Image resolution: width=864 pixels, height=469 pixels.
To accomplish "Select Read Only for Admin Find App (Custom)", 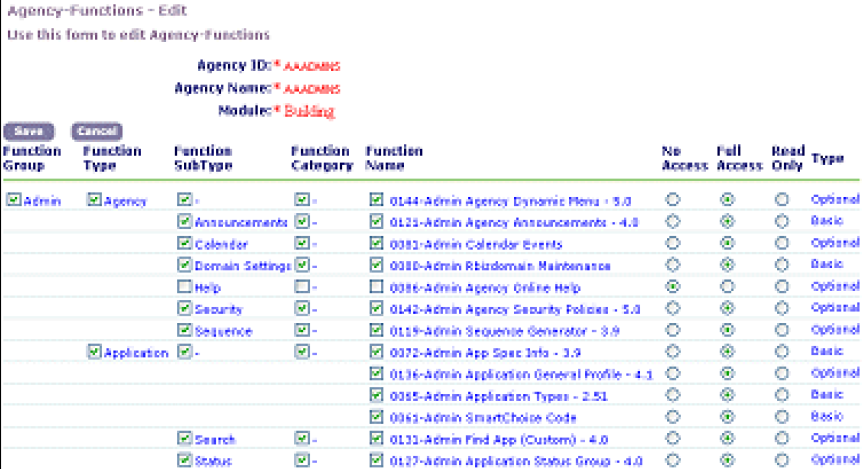I will [782, 439].
